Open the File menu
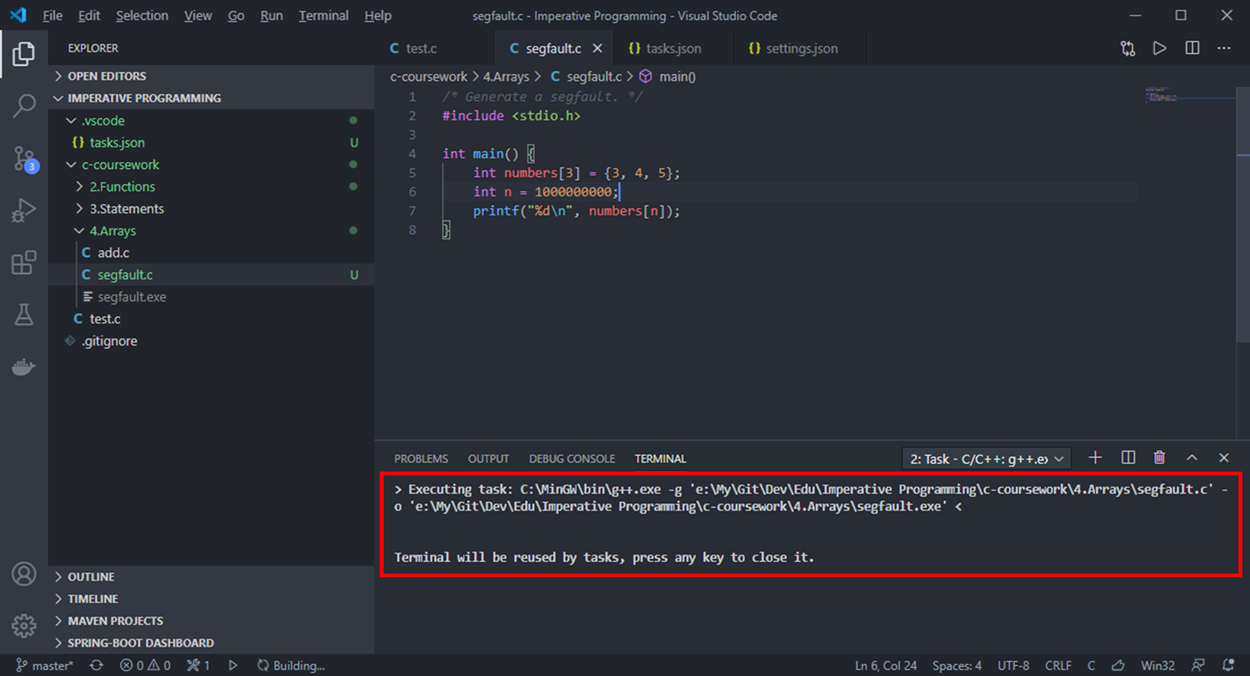The image size is (1250, 676). tap(52, 16)
